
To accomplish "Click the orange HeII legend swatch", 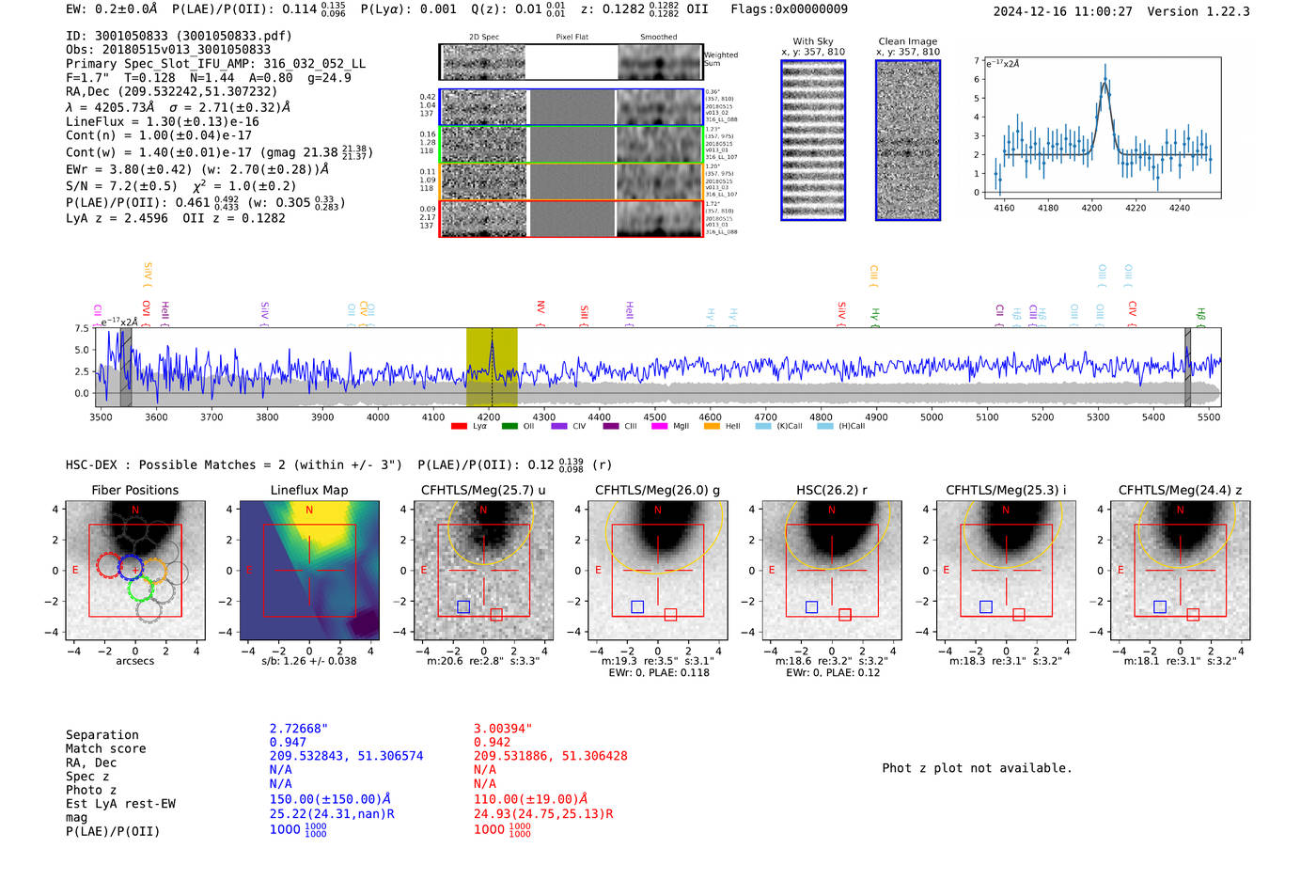I will click(712, 426).
